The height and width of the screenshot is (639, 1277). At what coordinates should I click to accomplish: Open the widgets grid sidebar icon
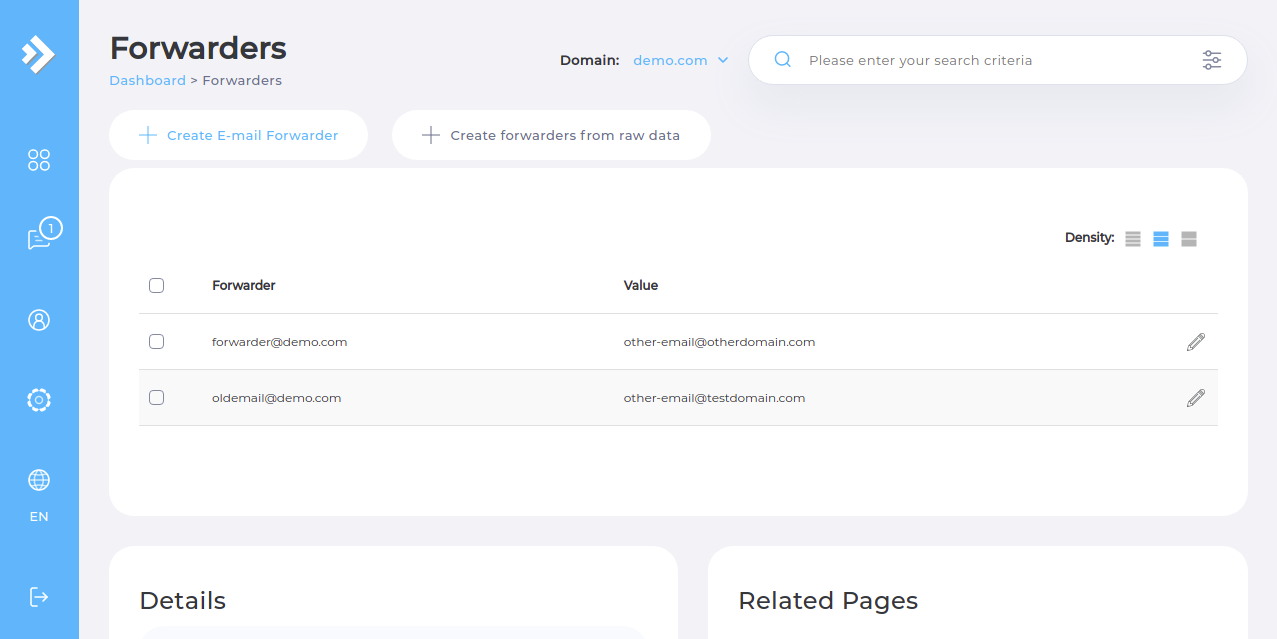tap(39, 160)
